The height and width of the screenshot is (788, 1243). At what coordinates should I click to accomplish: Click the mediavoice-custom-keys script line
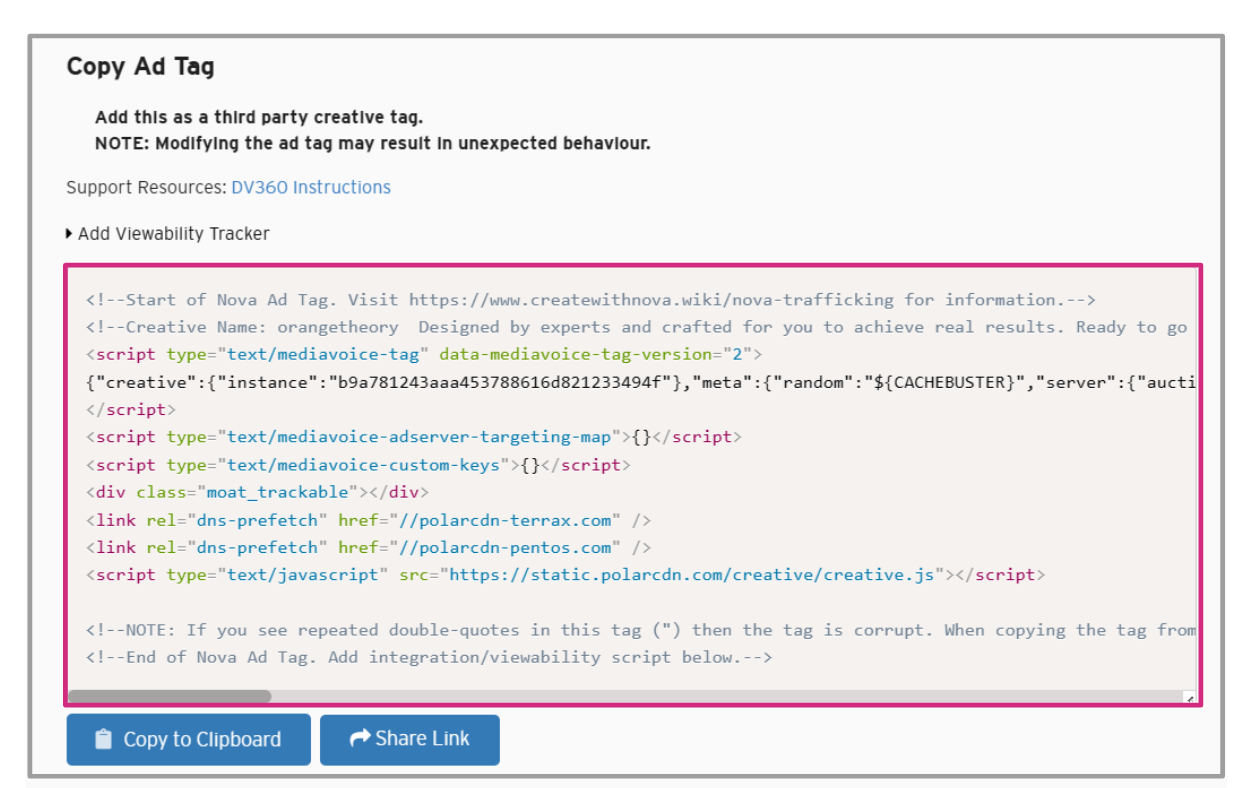358,465
